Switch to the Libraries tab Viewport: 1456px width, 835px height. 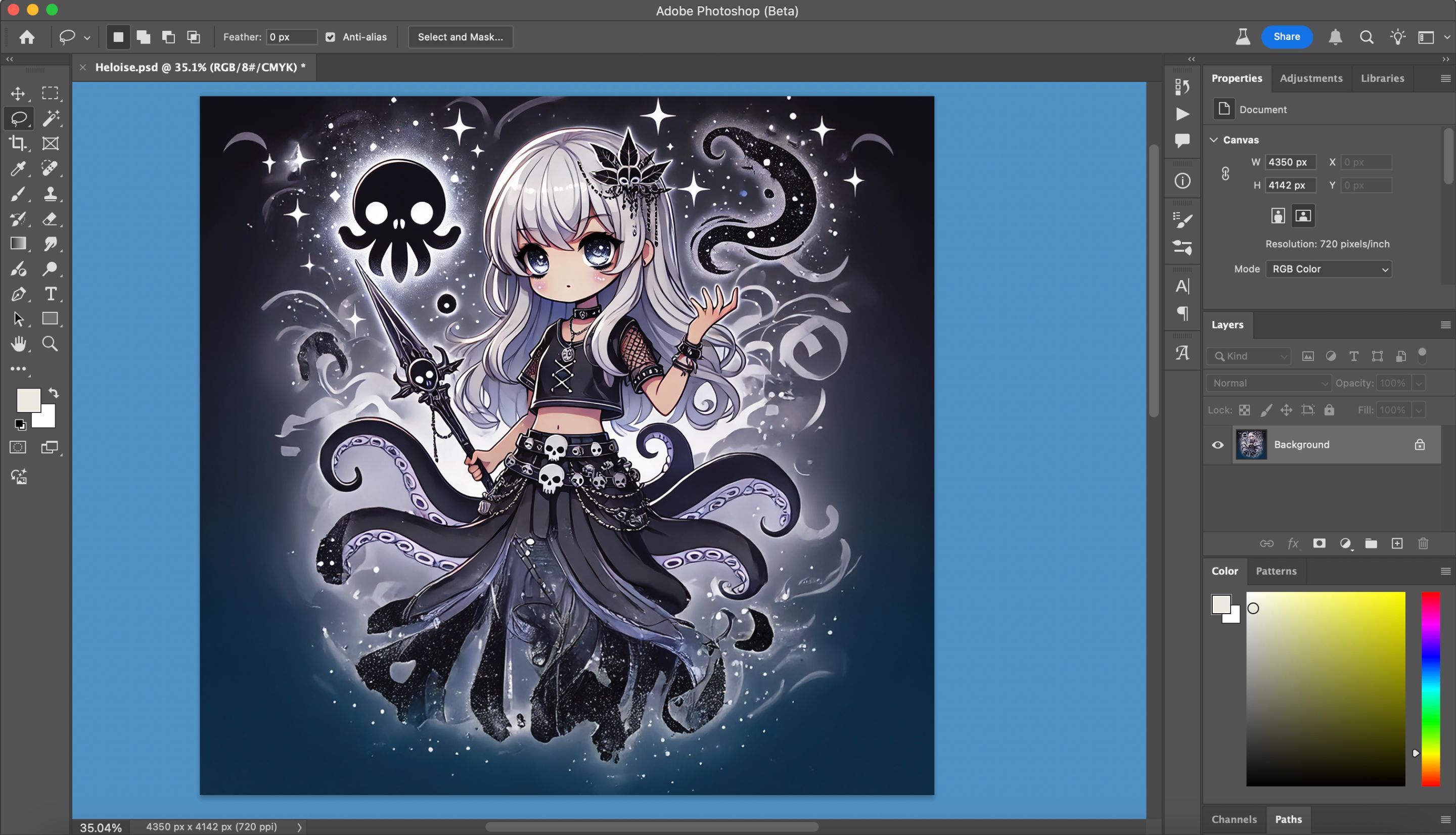click(1383, 78)
